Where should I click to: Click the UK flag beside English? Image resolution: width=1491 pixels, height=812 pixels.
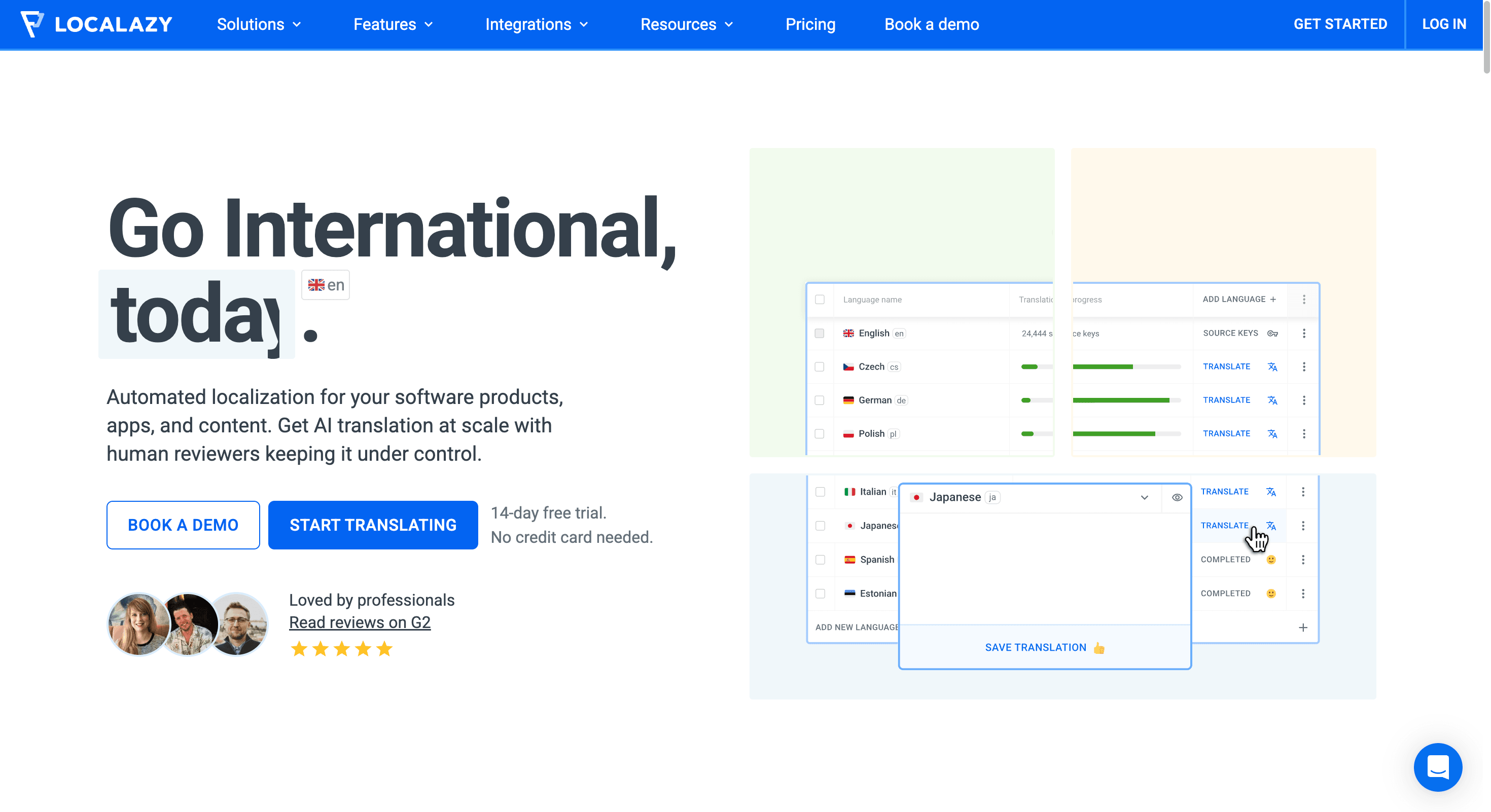(x=848, y=333)
